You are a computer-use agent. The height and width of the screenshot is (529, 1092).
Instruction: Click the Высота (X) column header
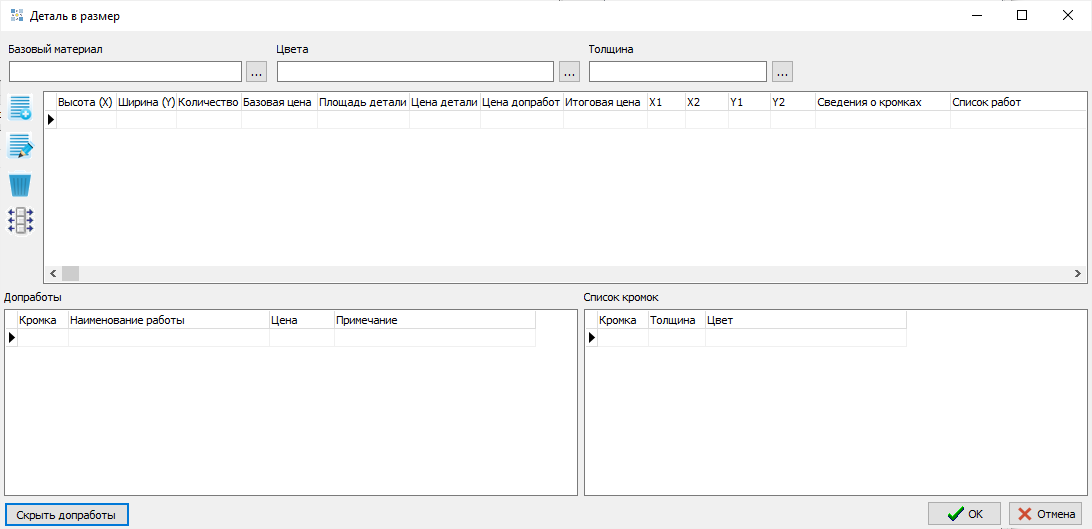[x=85, y=102]
